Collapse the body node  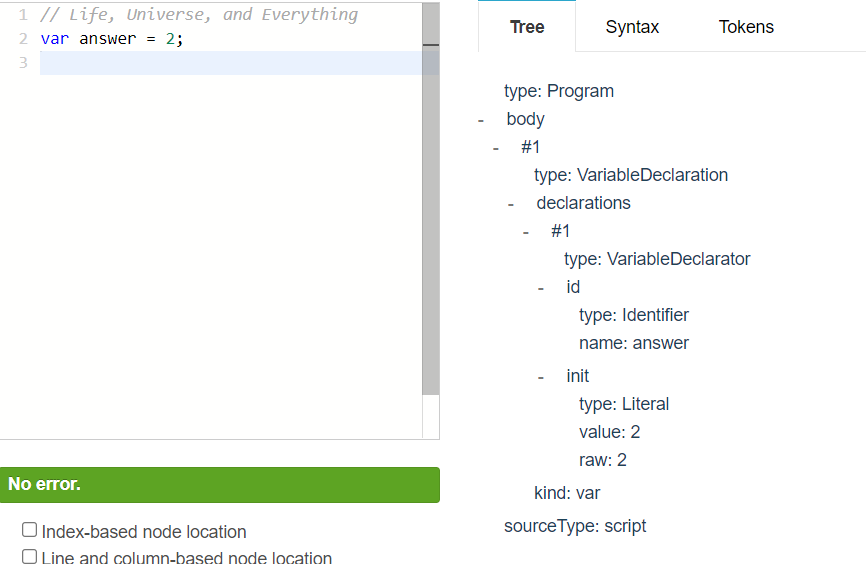tap(481, 119)
